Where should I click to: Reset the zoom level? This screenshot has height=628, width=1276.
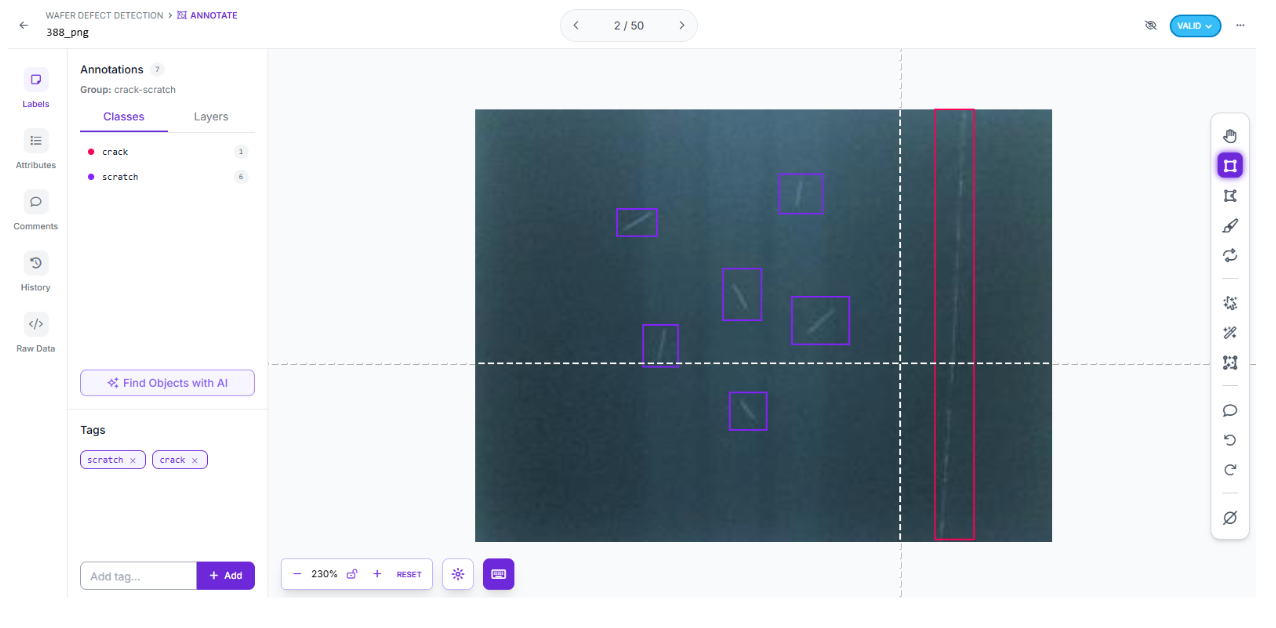click(409, 575)
